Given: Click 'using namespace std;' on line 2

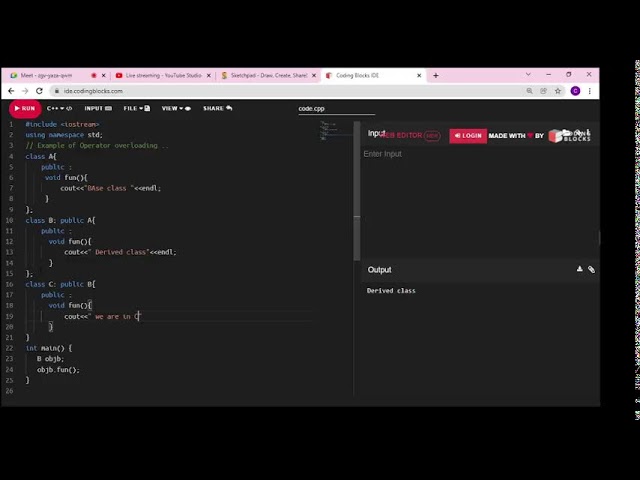Looking at the screenshot, I should (64, 135).
